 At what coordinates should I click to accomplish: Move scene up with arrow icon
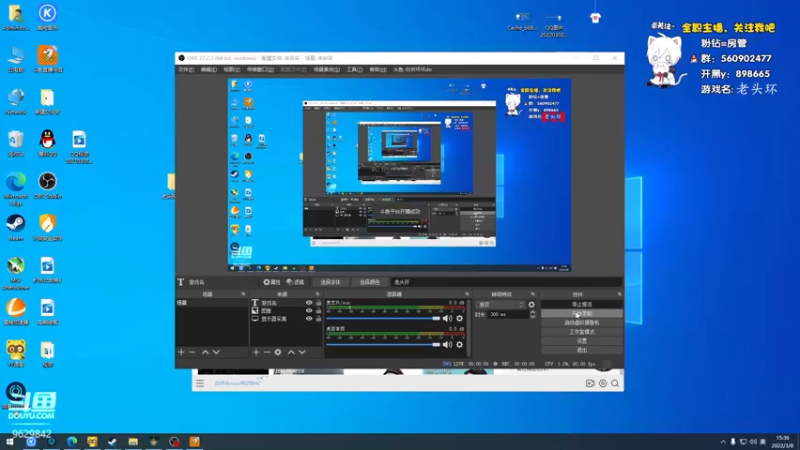click(205, 352)
